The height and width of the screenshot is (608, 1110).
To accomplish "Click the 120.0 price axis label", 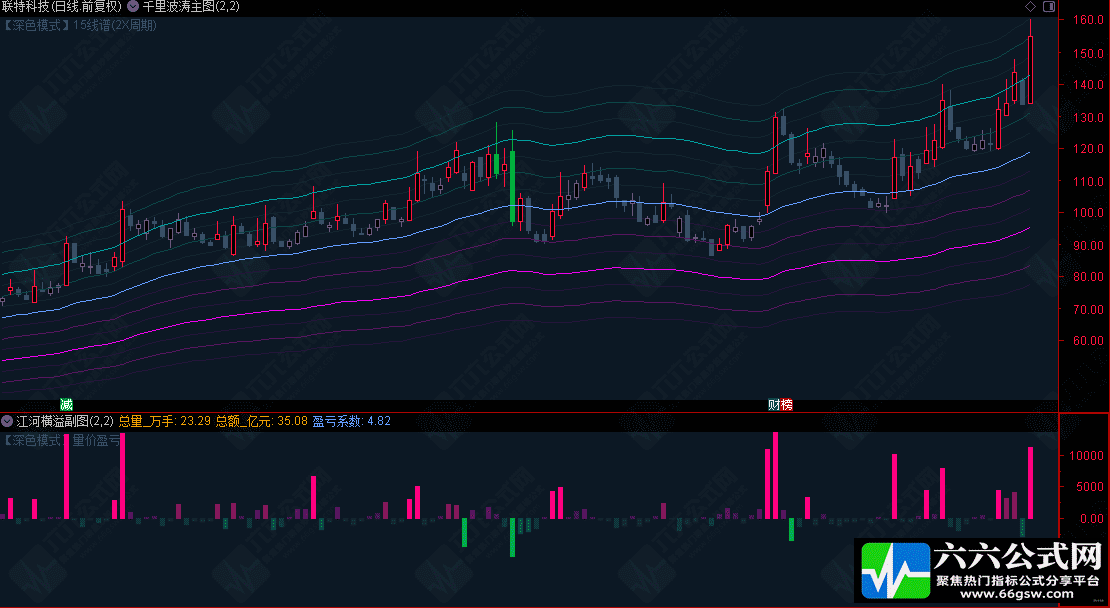I will [1088, 149].
